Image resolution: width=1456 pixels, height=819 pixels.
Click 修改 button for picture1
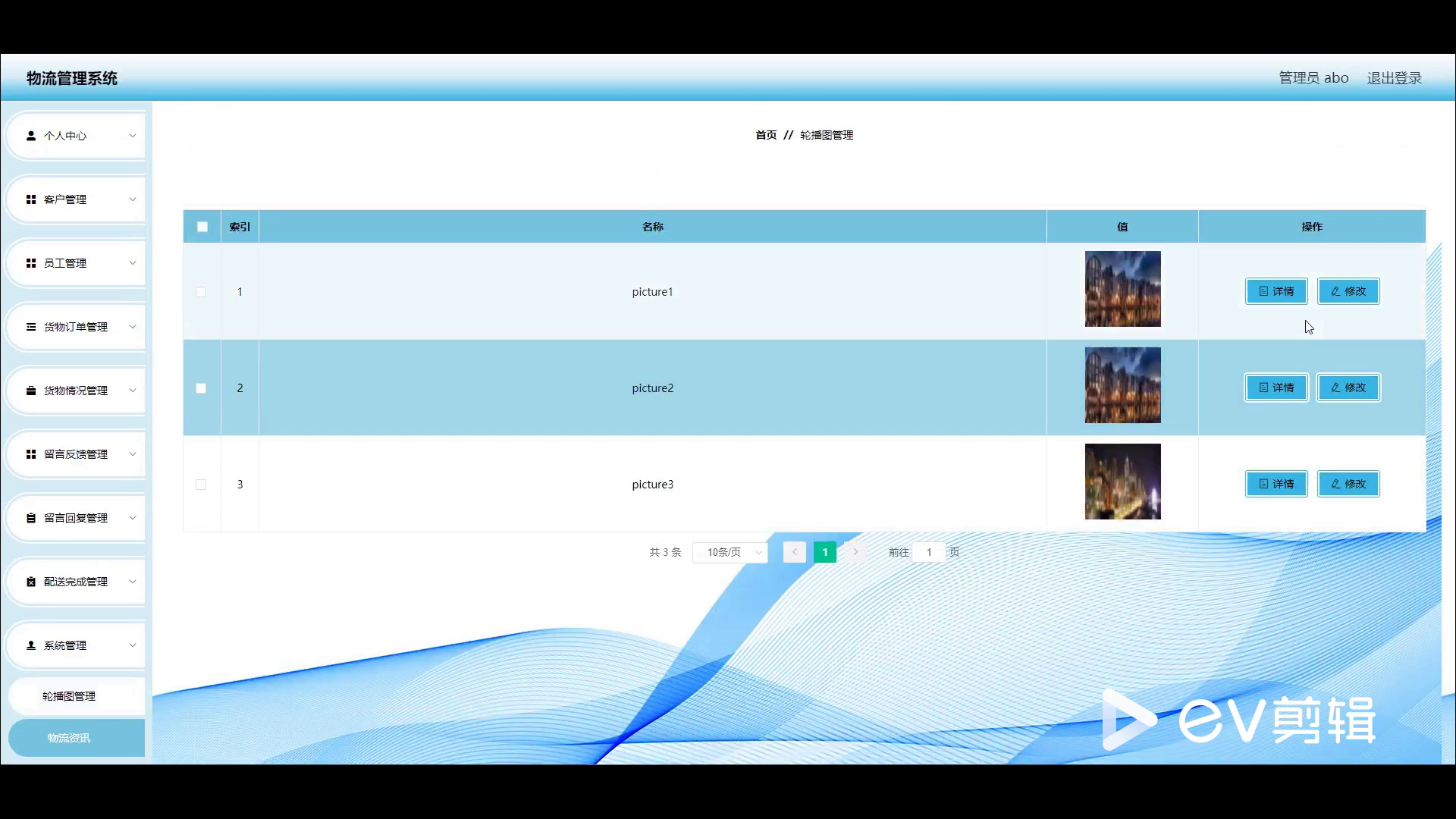click(x=1348, y=291)
